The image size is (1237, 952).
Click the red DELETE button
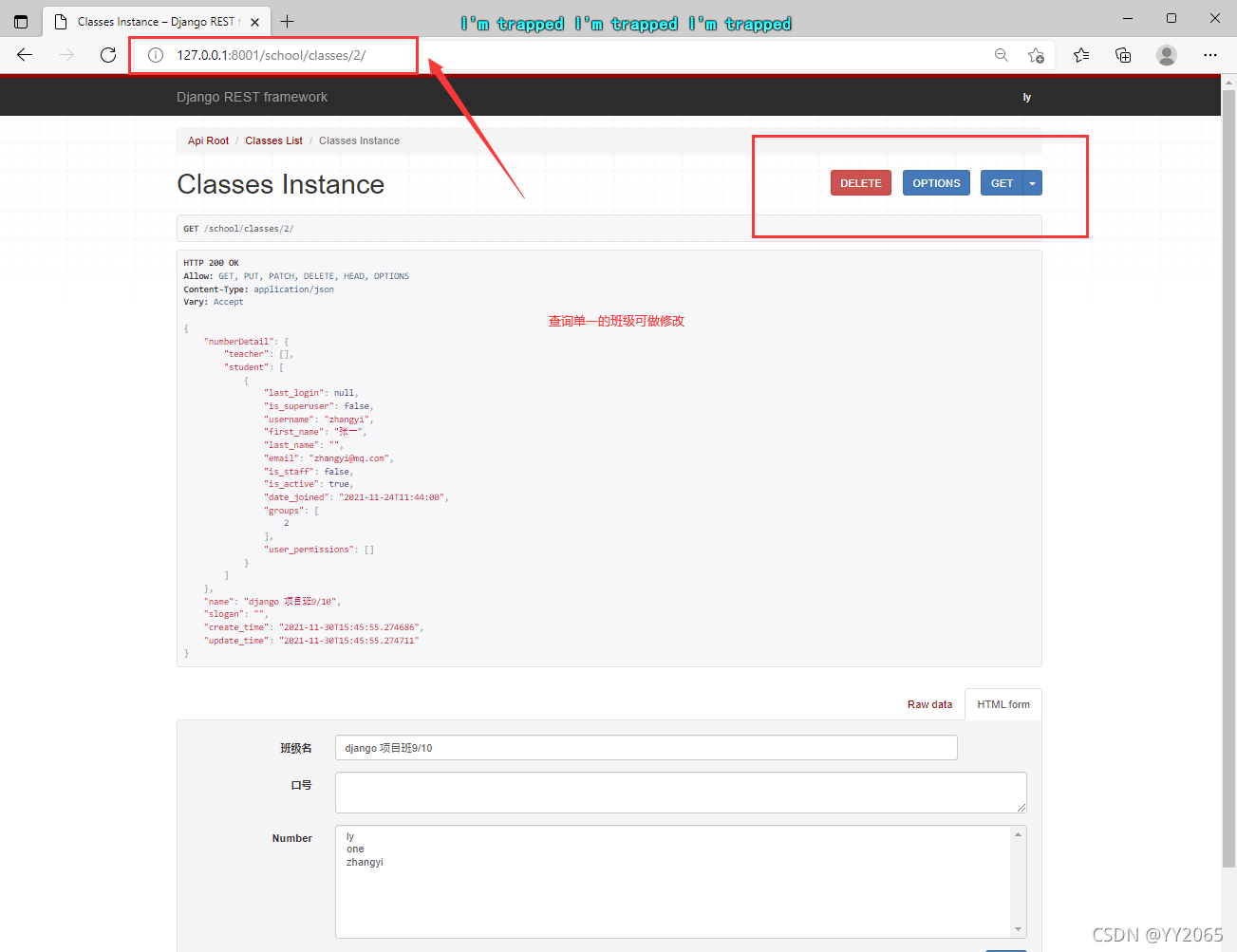860,183
